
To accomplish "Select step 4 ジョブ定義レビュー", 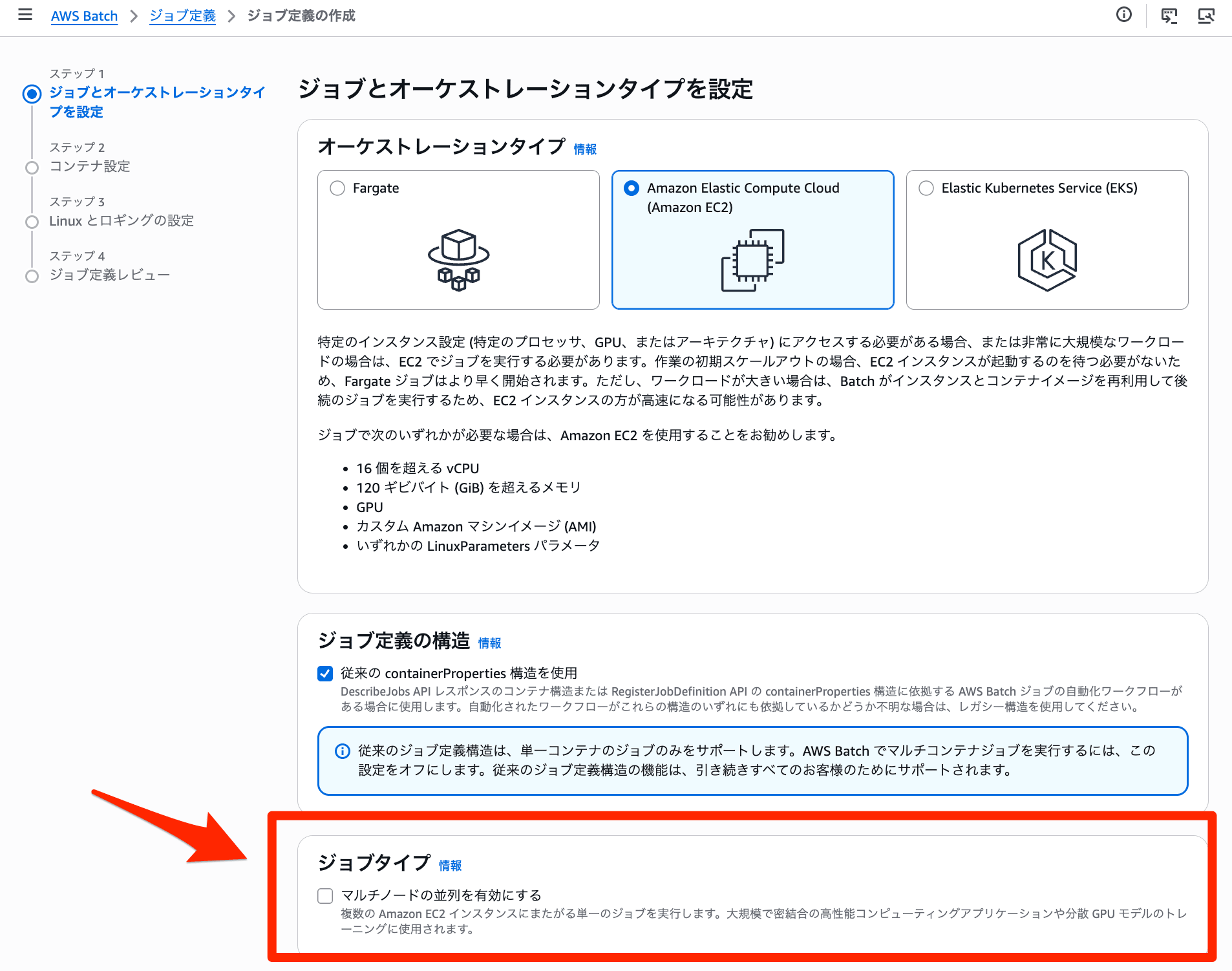I will [110, 275].
